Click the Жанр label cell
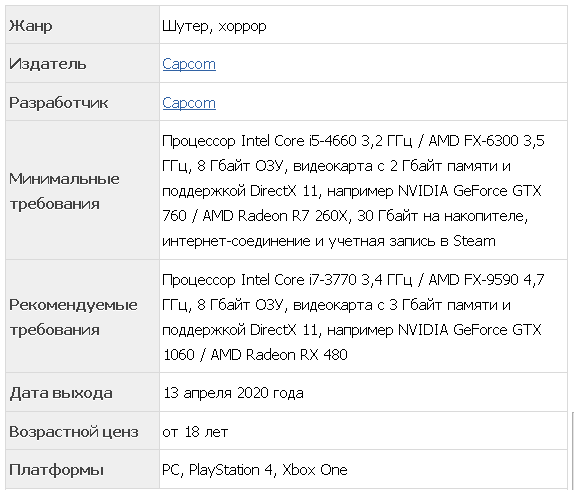Screen dimensions: 574x490 (82, 26)
